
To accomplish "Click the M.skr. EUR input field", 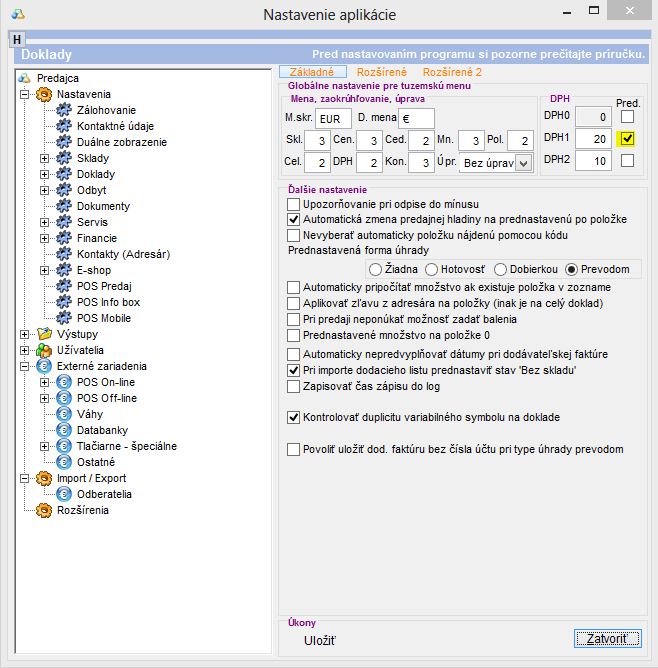I will point(328,118).
